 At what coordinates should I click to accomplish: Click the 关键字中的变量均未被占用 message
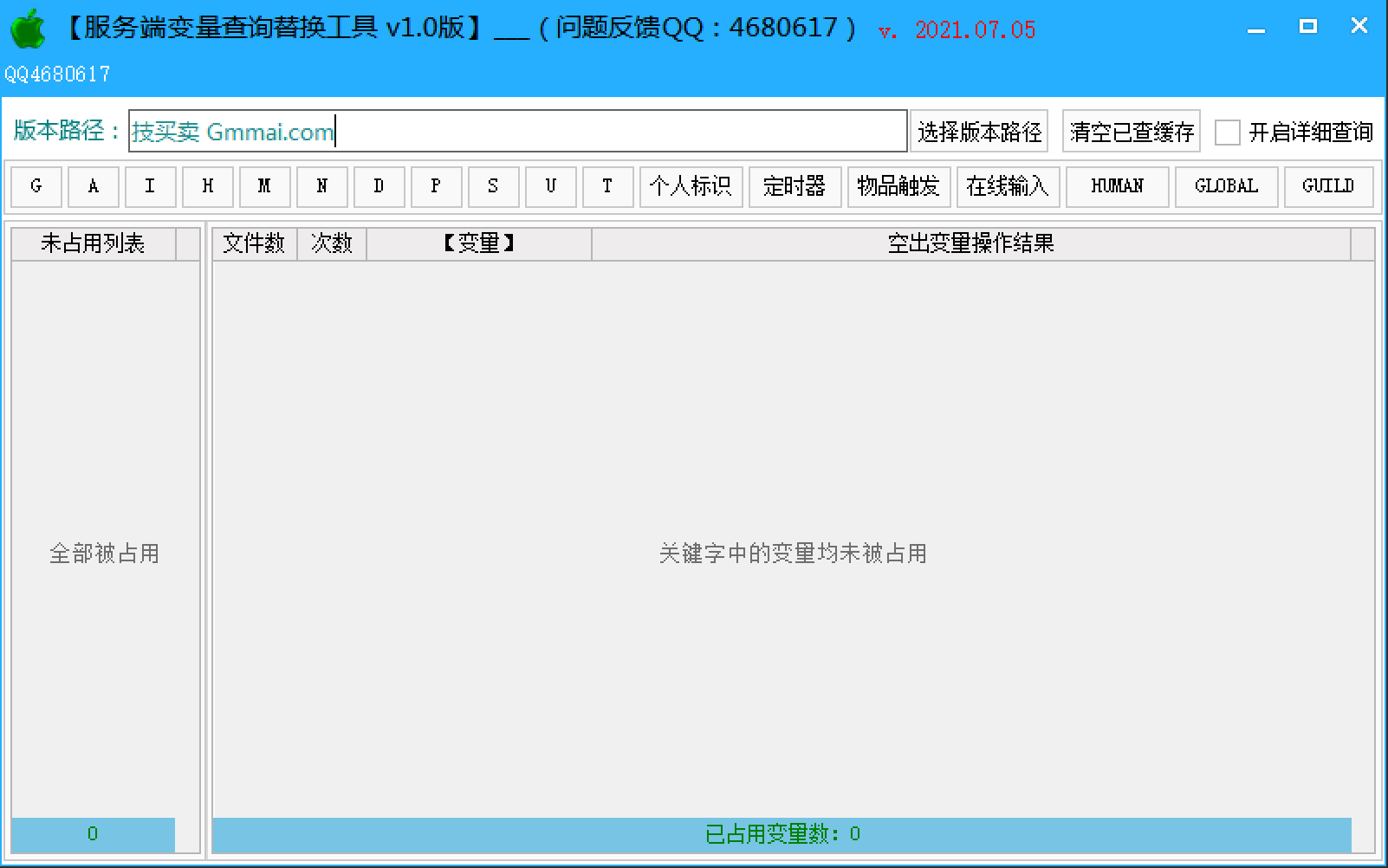click(793, 553)
